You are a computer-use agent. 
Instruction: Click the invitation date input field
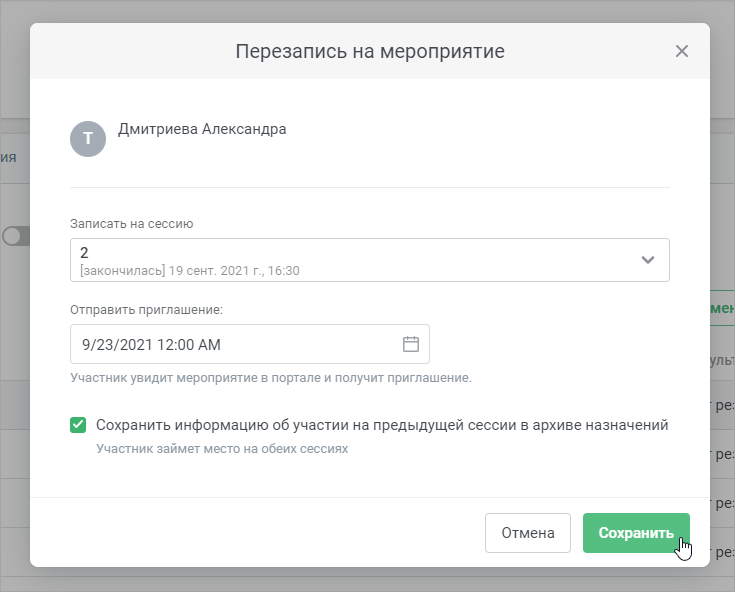249,344
